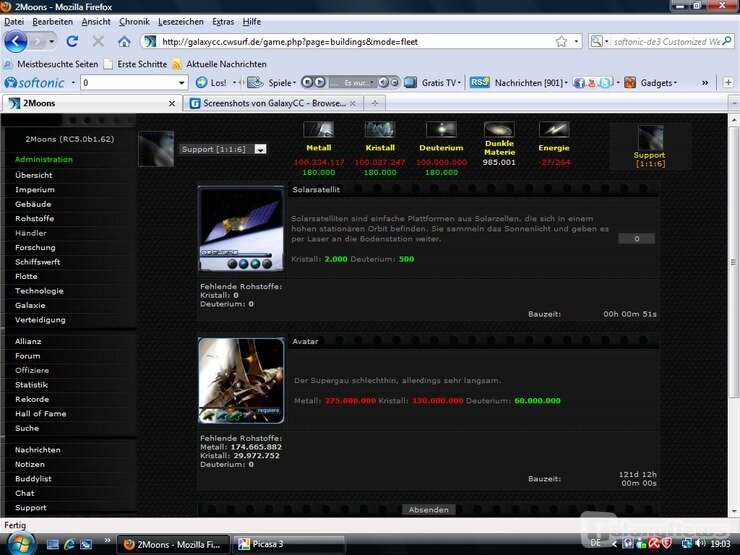The image size is (740, 555).
Task: Open the Lesezeichen menu
Action: coord(181,22)
